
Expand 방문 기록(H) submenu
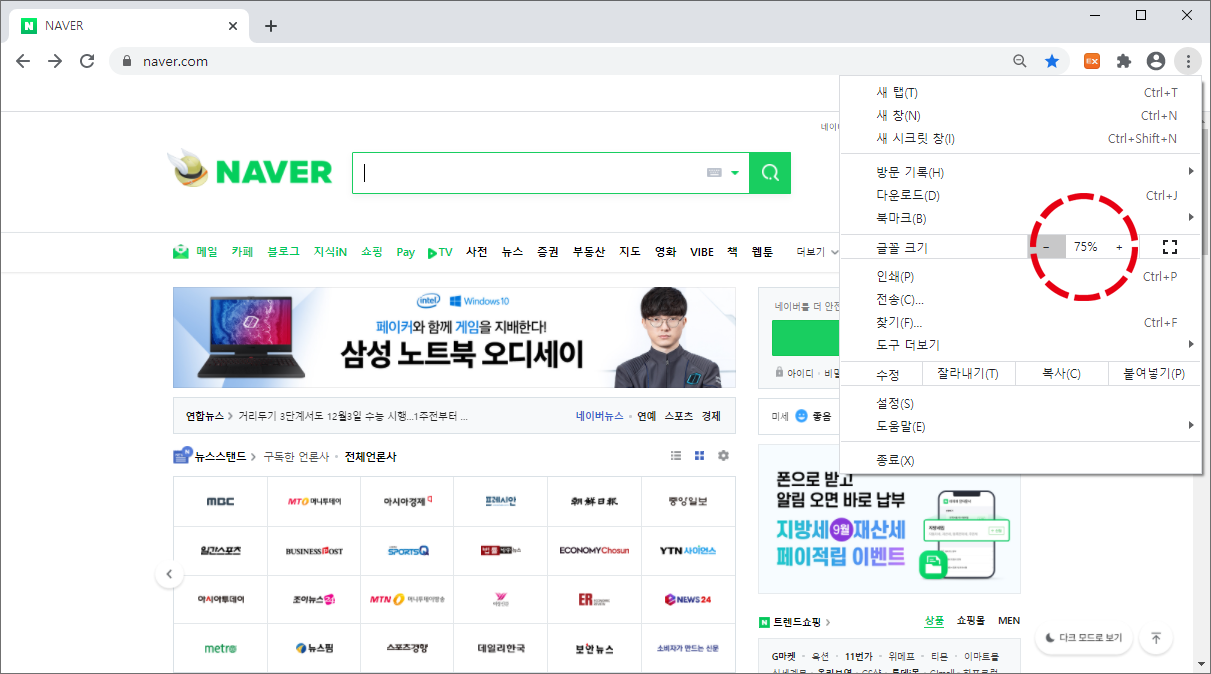click(1020, 172)
